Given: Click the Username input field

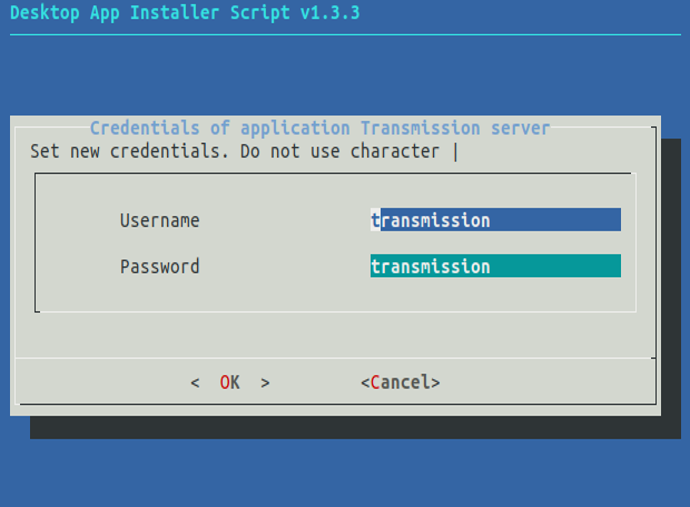Looking at the screenshot, I should pyautogui.click(x=495, y=220).
